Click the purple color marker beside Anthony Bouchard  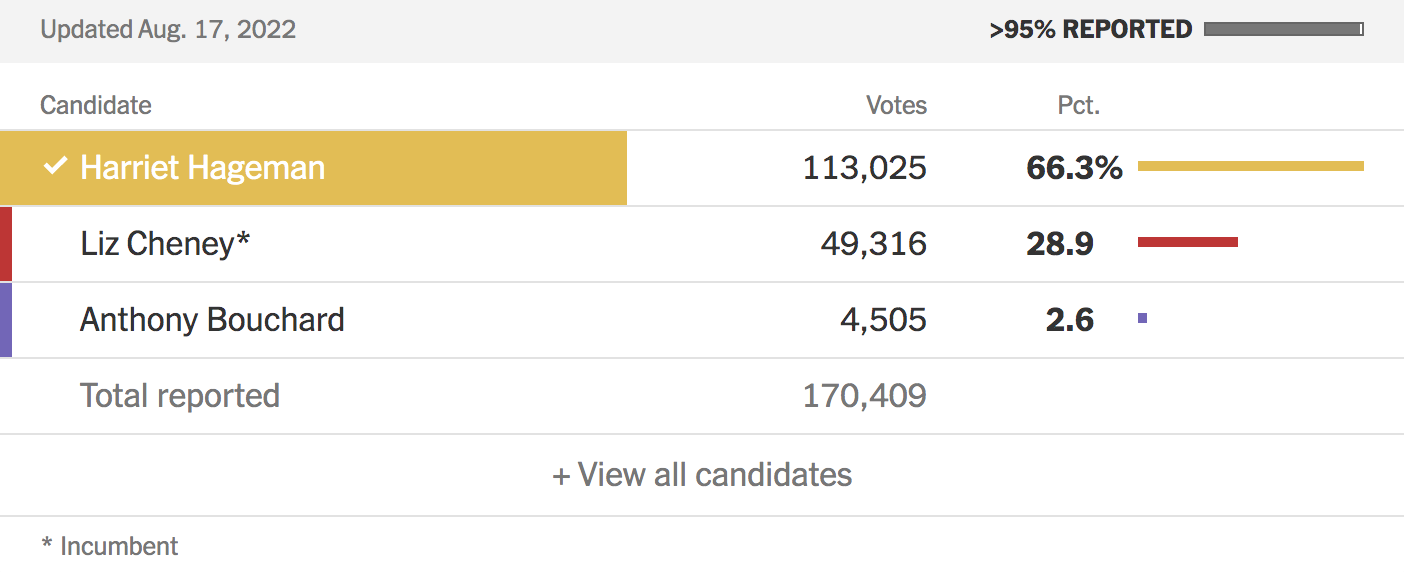coord(6,320)
